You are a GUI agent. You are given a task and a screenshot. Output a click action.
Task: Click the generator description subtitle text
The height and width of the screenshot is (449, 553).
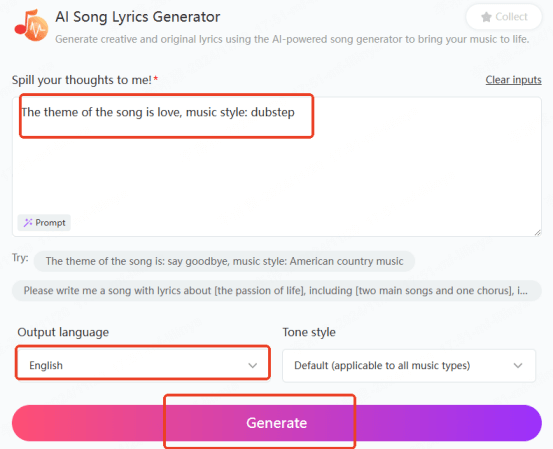point(292,39)
